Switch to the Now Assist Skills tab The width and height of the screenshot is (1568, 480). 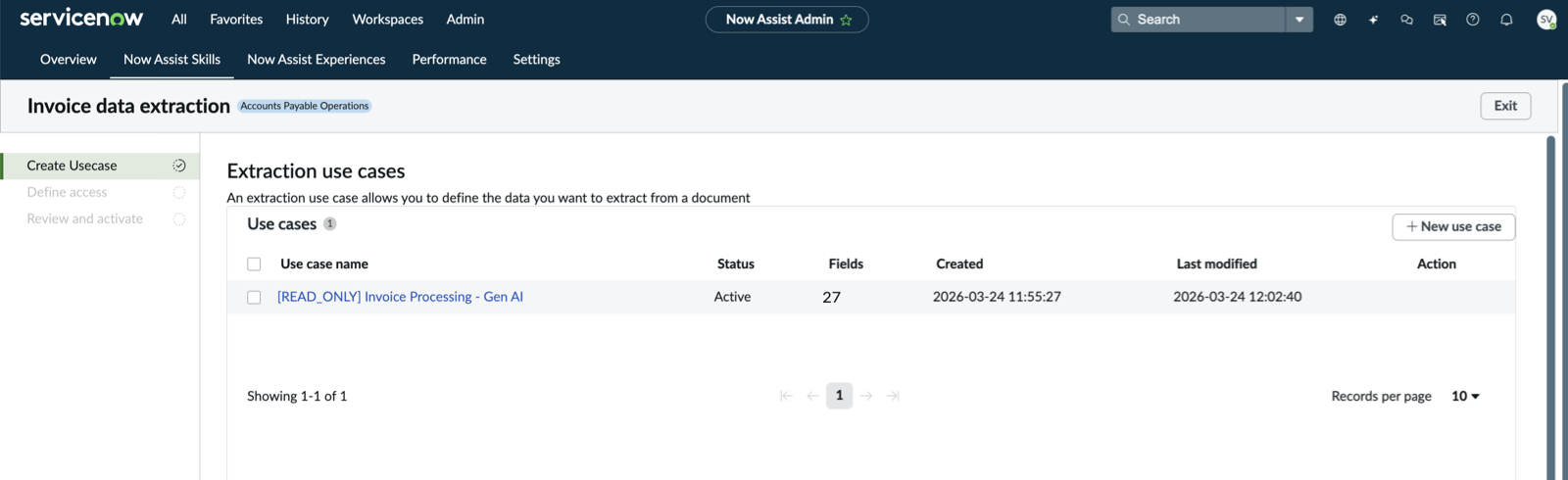[x=171, y=60]
